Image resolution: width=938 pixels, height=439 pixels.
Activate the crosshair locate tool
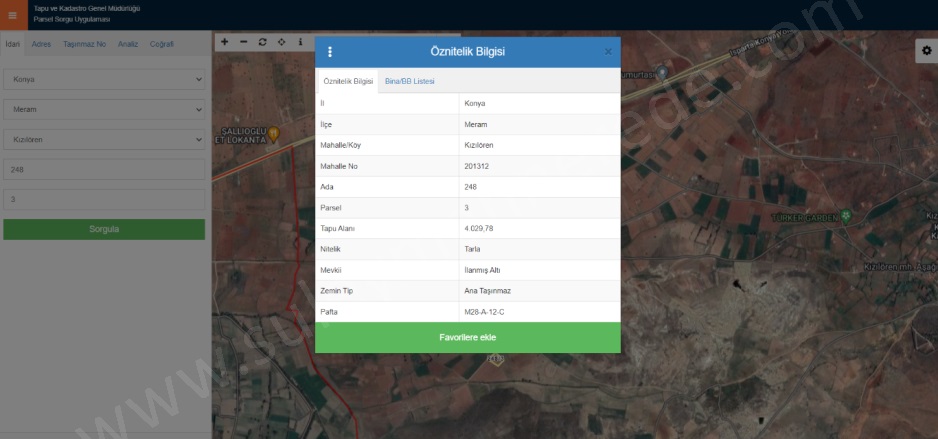tap(281, 42)
